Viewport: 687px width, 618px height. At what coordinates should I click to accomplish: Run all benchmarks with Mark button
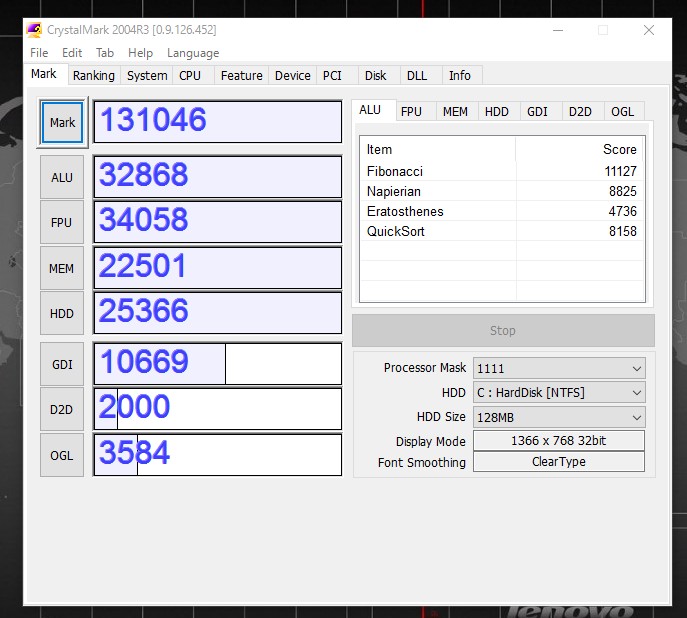tap(62, 122)
